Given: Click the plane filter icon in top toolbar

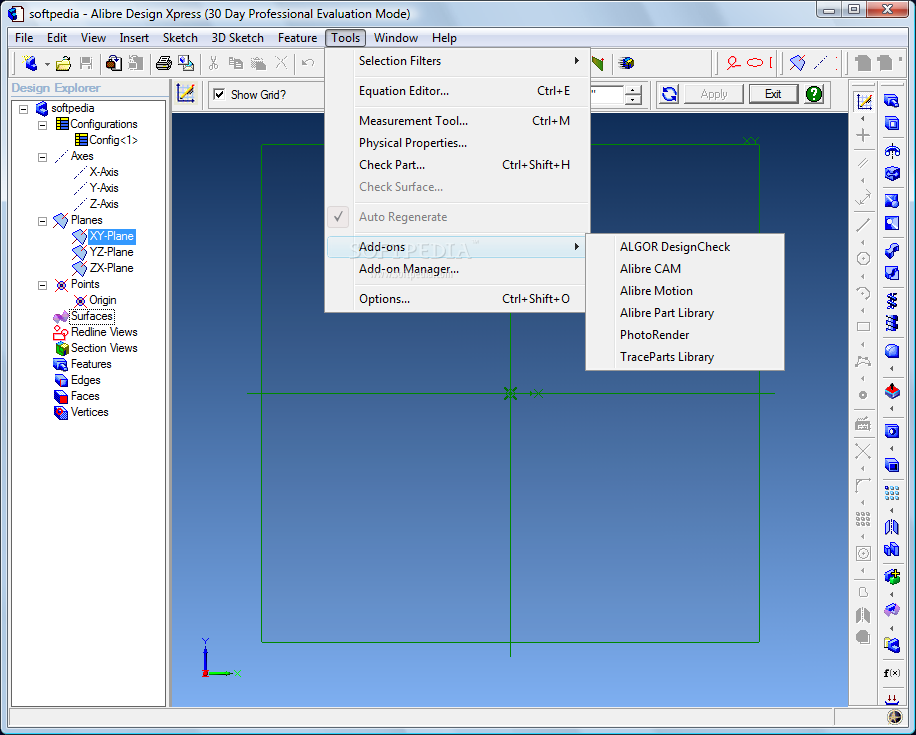Looking at the screenshot, I should (797, 63).
